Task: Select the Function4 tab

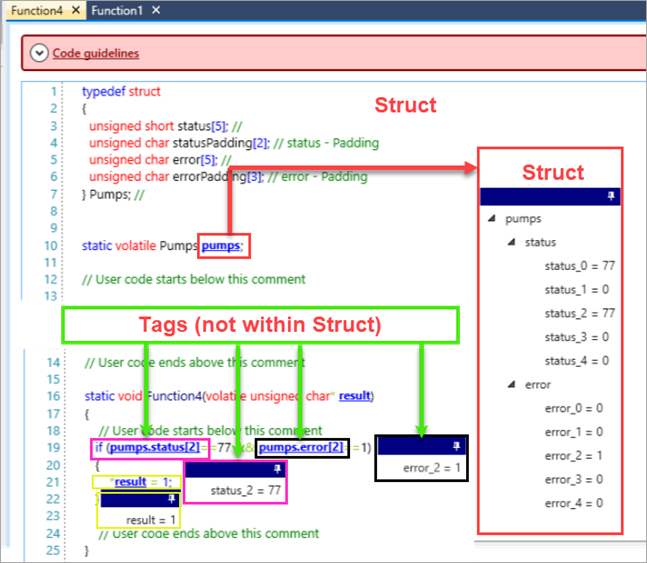Action: click(36, 10)
